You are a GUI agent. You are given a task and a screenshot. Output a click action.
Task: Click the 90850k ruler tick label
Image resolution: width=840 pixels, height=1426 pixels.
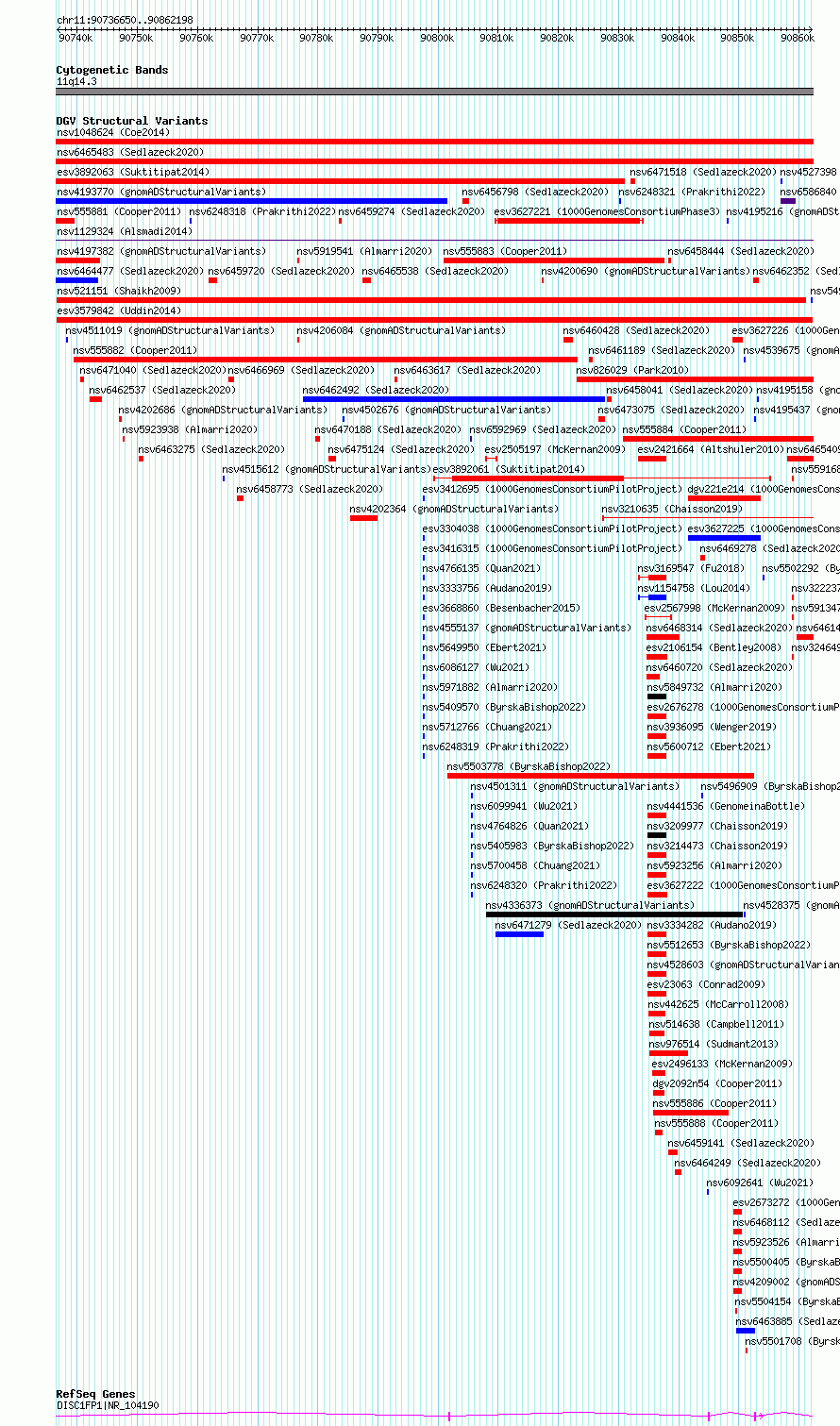(738, 38)
